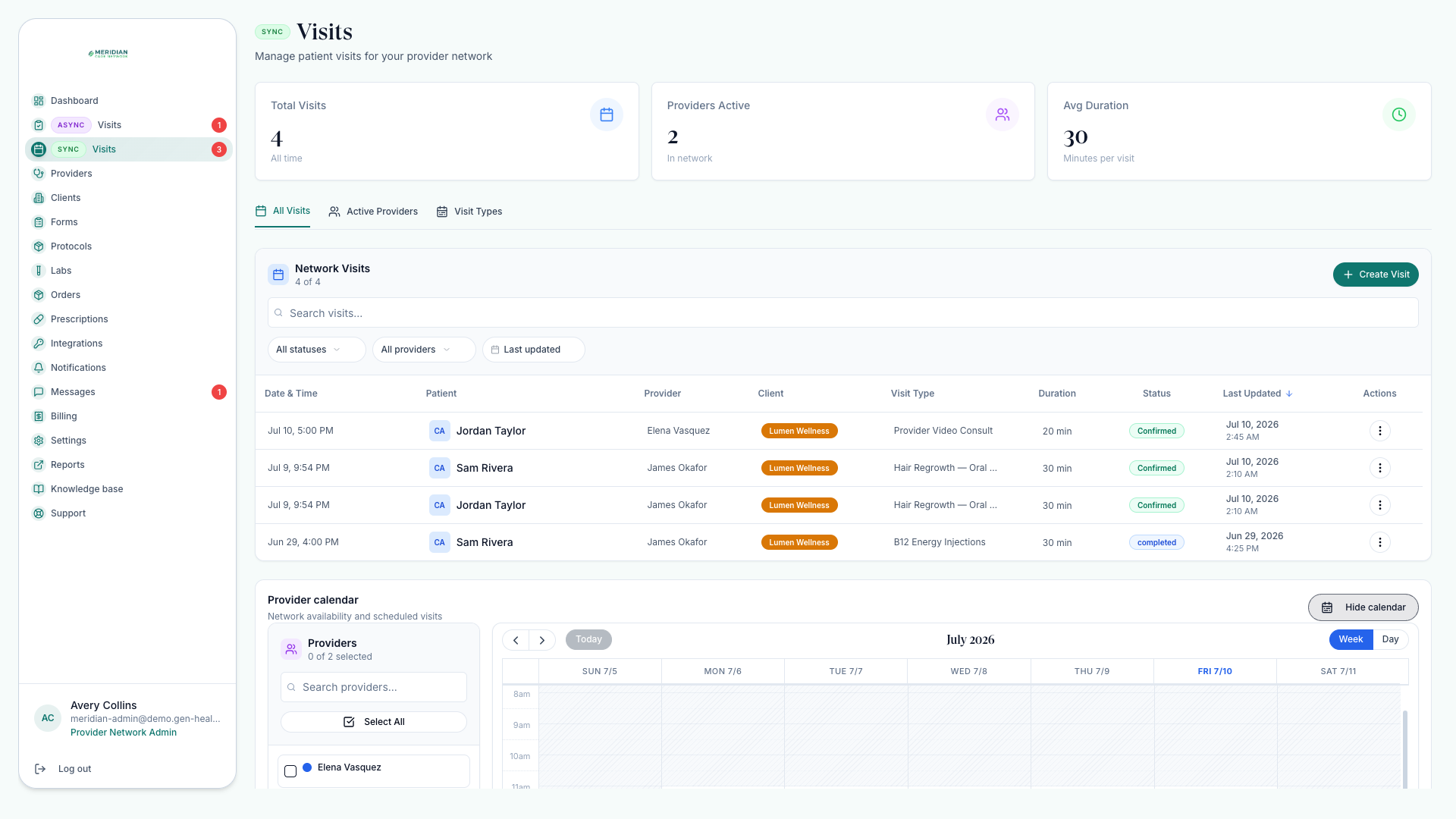Open actions menu for Jul 10 5:00 PM visit

coord(1380,431)
